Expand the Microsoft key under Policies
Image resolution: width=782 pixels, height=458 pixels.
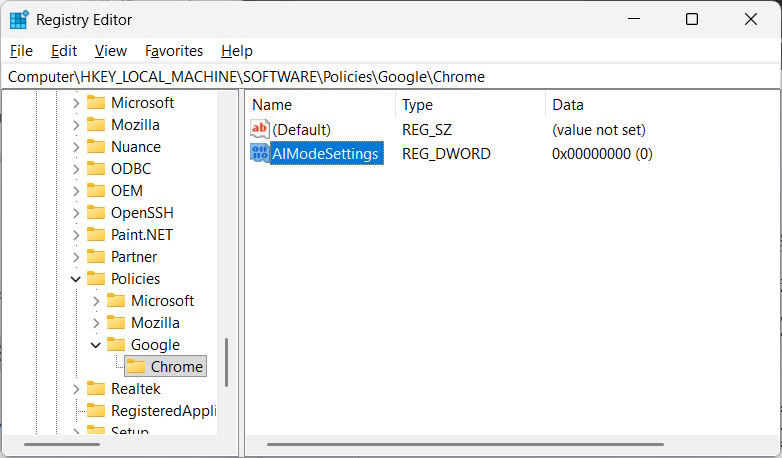tap(96, 300)
